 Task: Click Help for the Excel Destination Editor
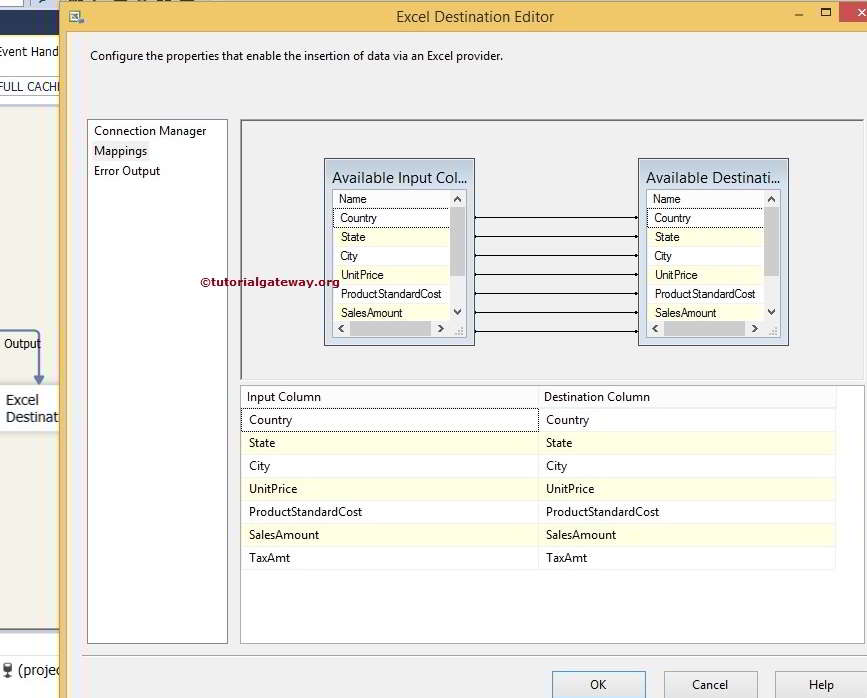tap(821, 685)
